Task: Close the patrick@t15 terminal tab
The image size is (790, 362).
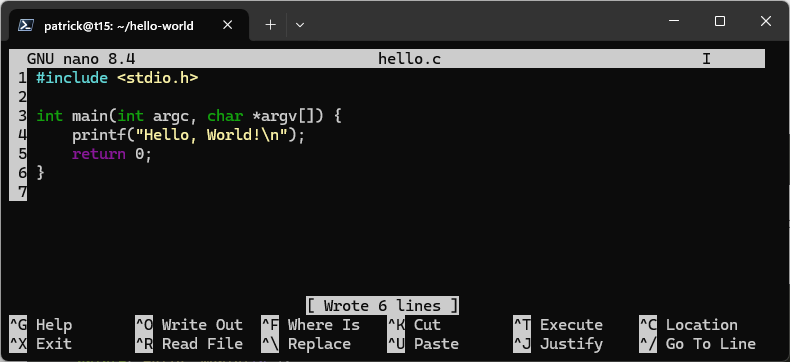Action: click(x=228, y=25)
